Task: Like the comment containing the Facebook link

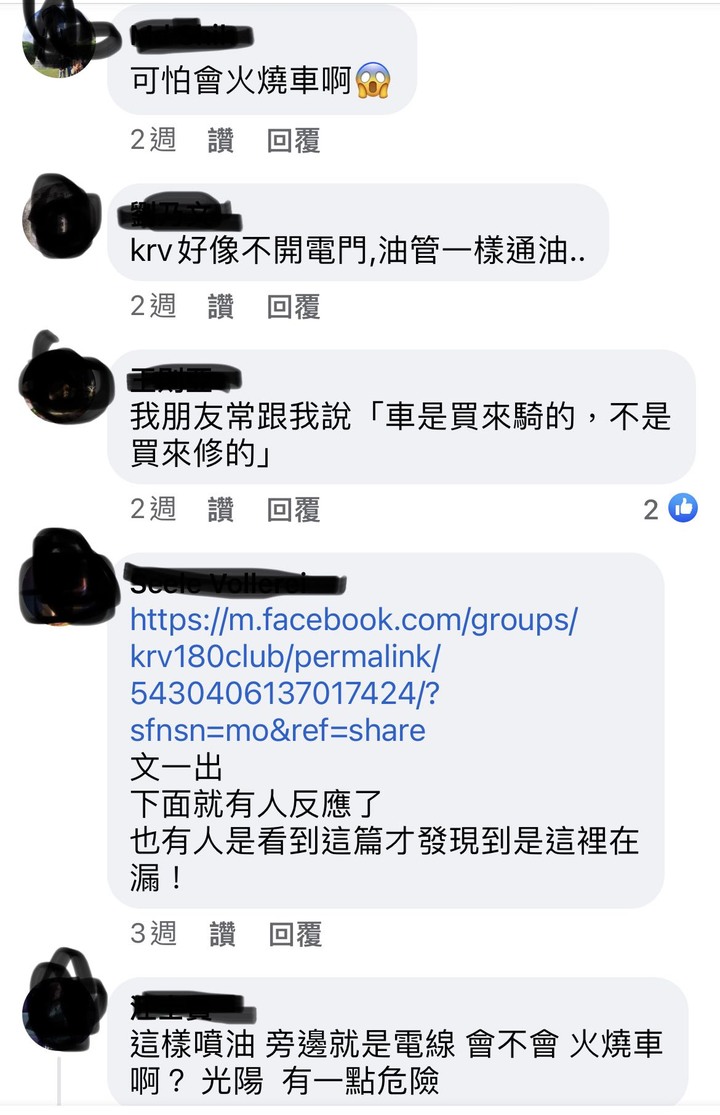Action: tap(222, 934)
